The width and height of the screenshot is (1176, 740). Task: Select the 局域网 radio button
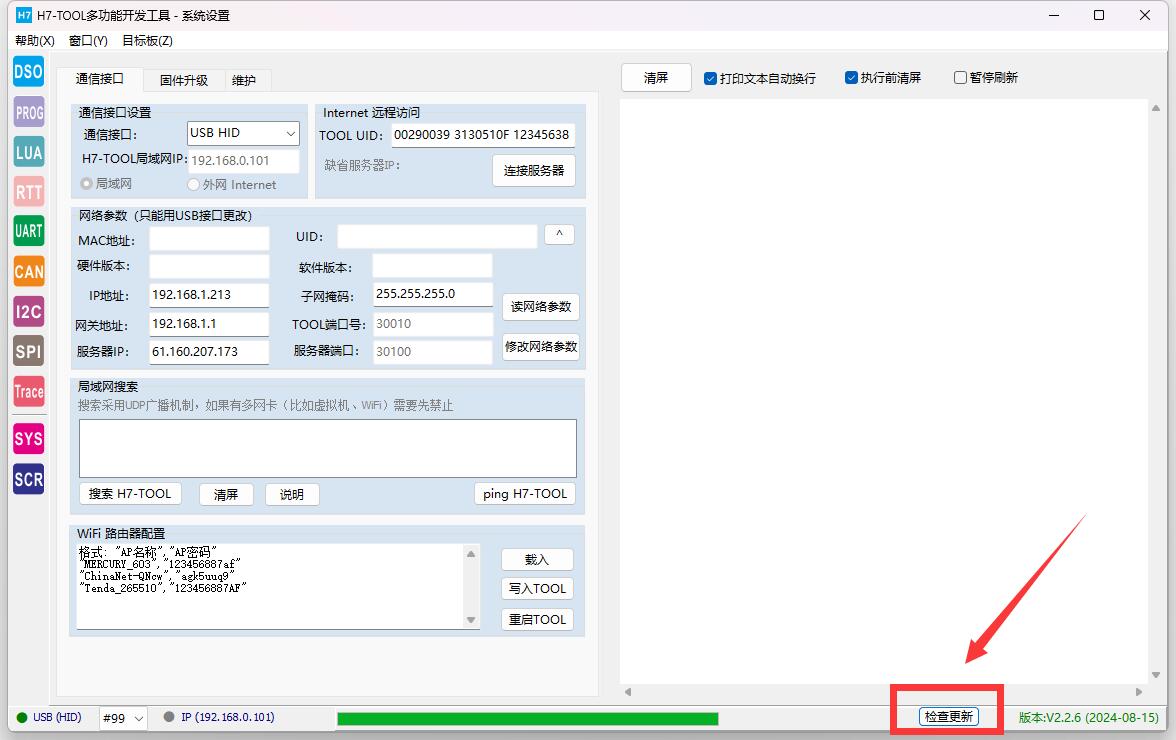click(86, 184)
